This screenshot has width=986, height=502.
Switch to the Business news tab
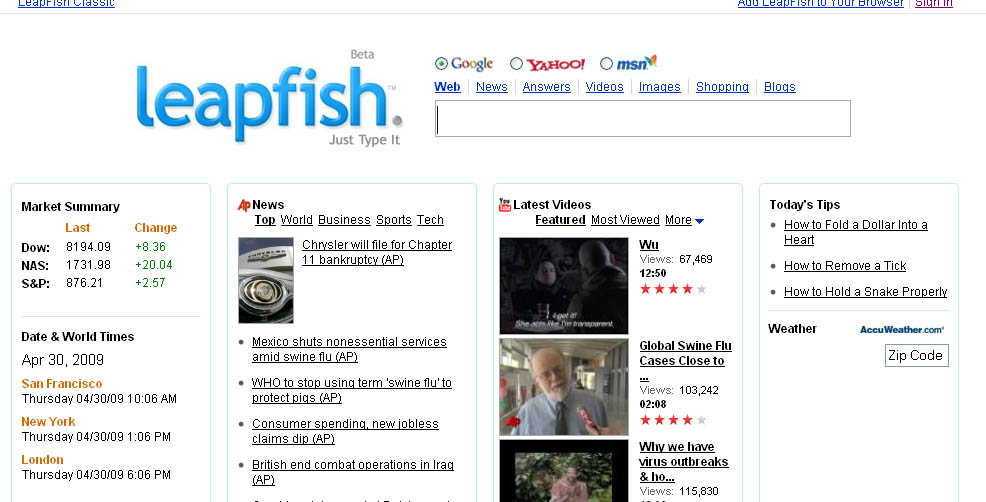coord(344,220)
